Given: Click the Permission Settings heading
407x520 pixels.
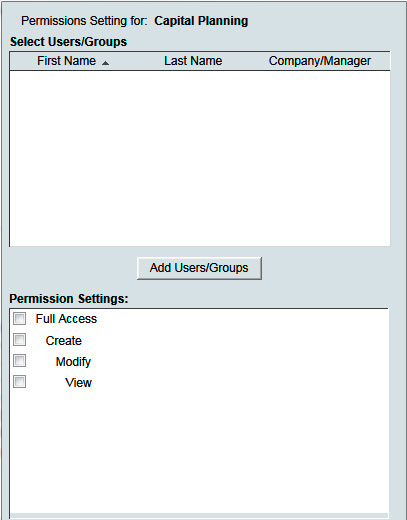Looking at the screenshot, I should (69, 299).
